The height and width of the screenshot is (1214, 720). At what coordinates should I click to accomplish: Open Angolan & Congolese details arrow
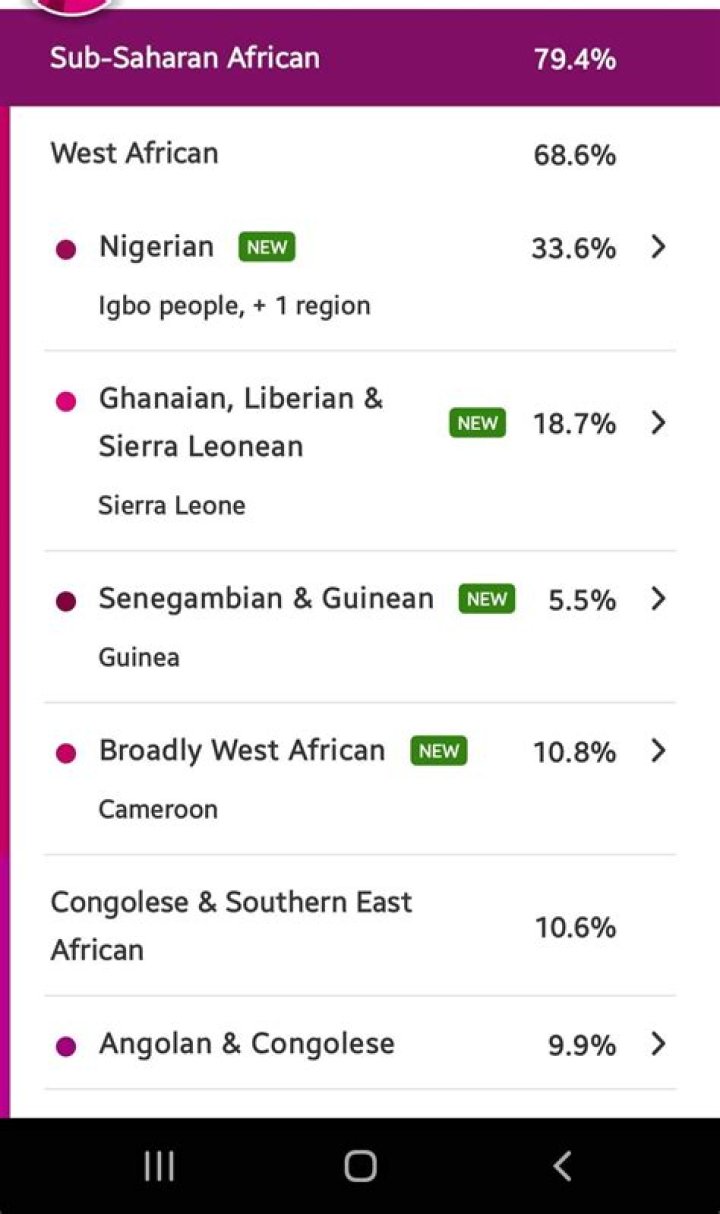tap(657, 1044)
